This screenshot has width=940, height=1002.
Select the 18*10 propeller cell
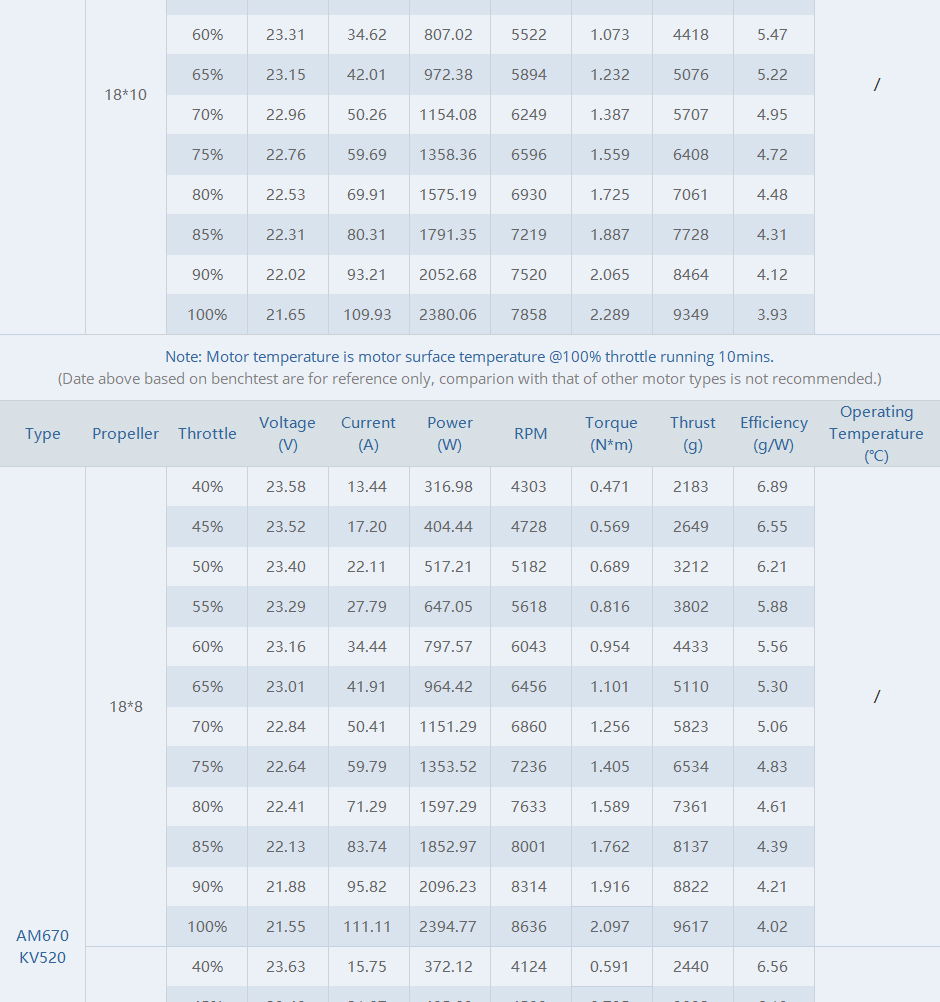click(126, 95)
